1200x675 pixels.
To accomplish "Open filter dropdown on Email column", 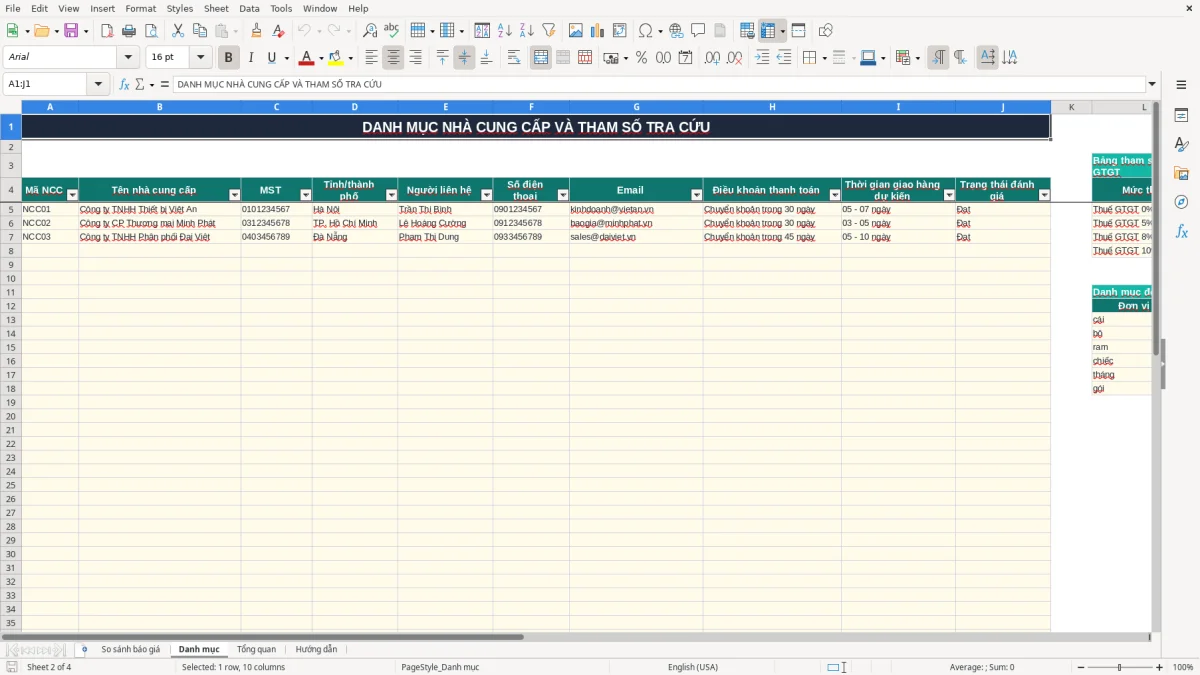I will [x=696, y=195].
